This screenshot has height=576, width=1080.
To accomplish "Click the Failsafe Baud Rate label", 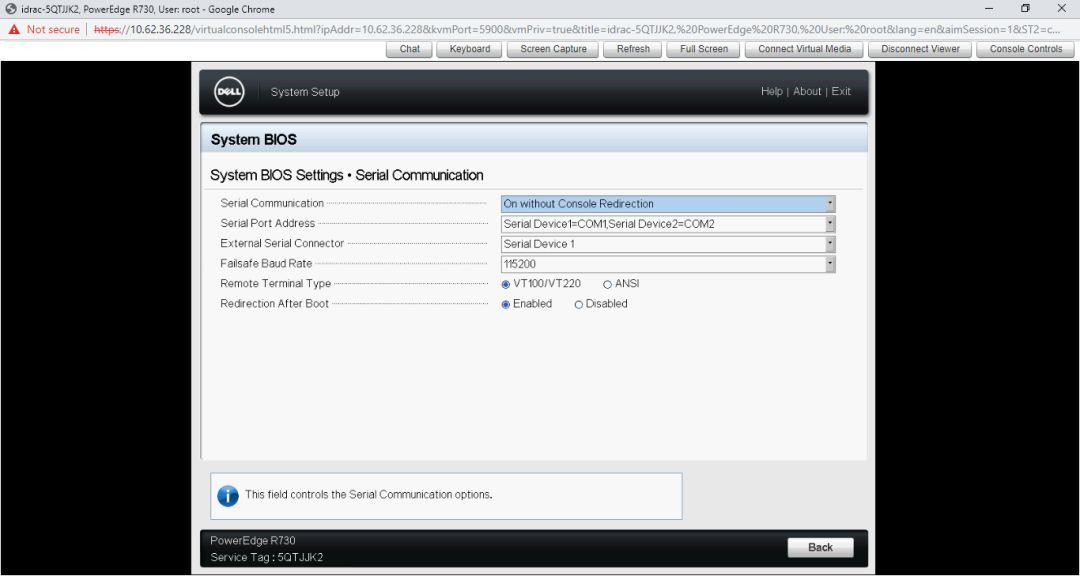I will (266, 263).
